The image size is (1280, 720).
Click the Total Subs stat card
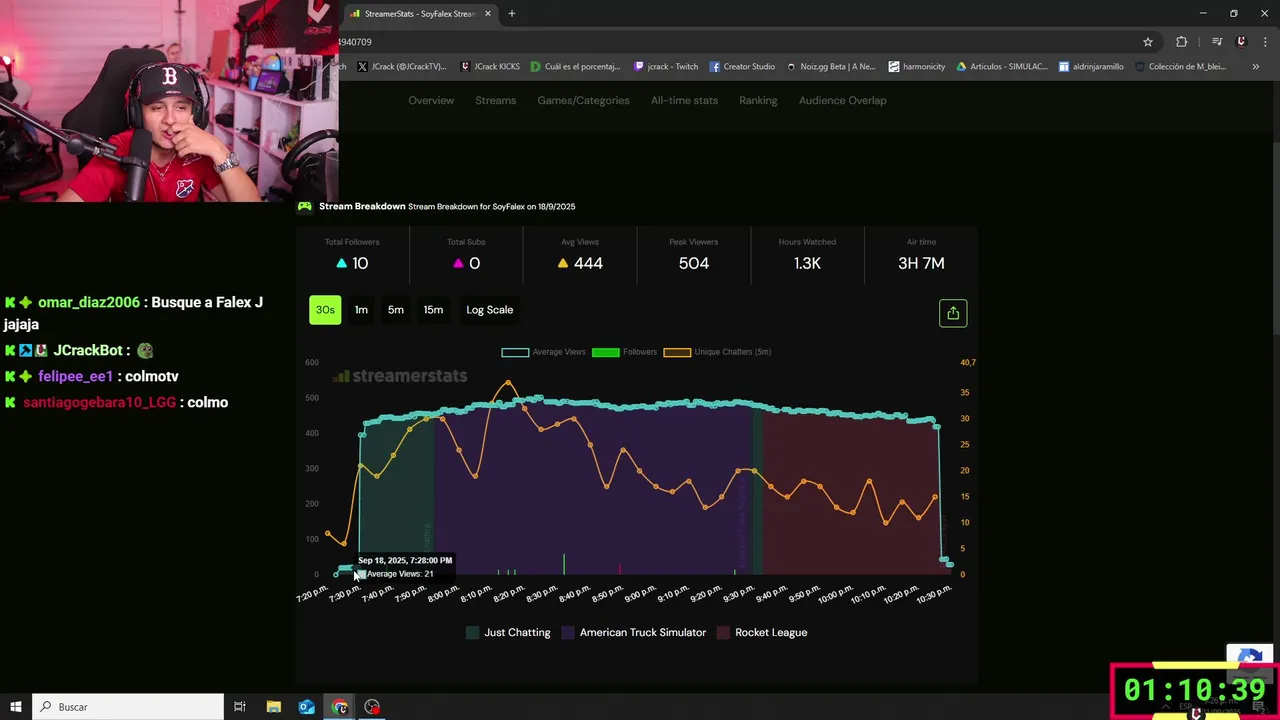tap(466, 255)
